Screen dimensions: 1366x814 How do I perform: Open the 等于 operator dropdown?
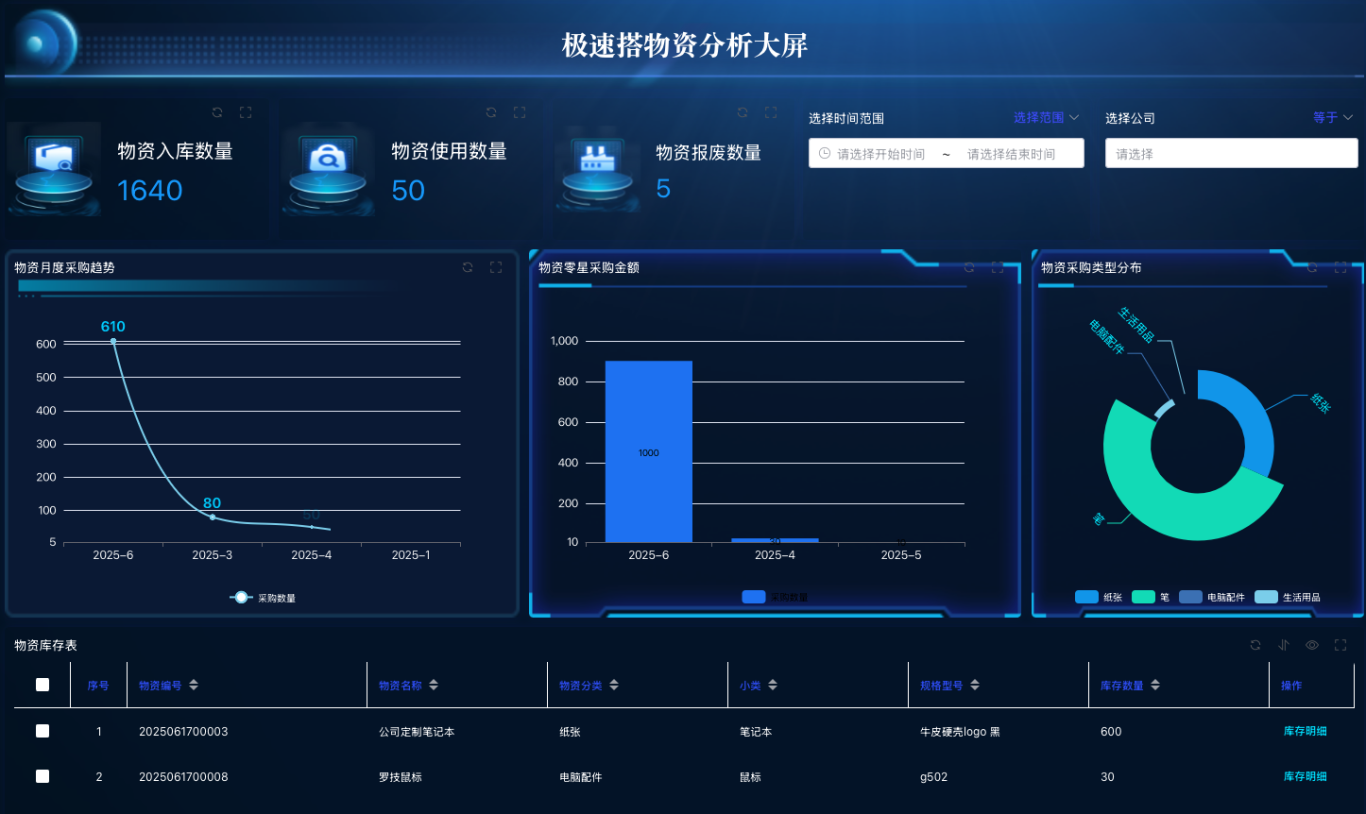pos(1333,118)
